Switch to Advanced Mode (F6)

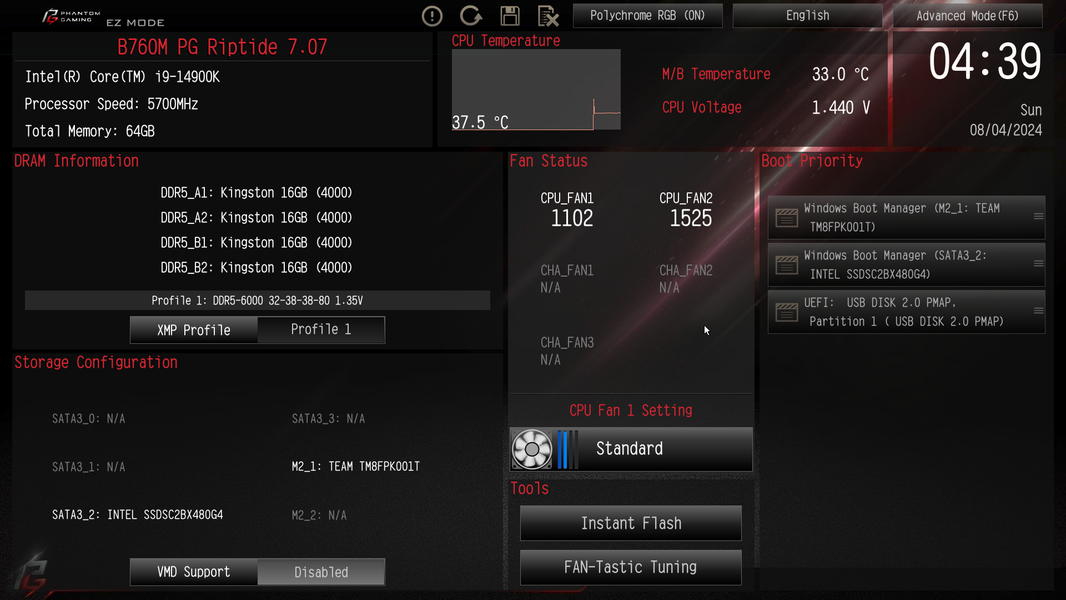tap(967, 16)
